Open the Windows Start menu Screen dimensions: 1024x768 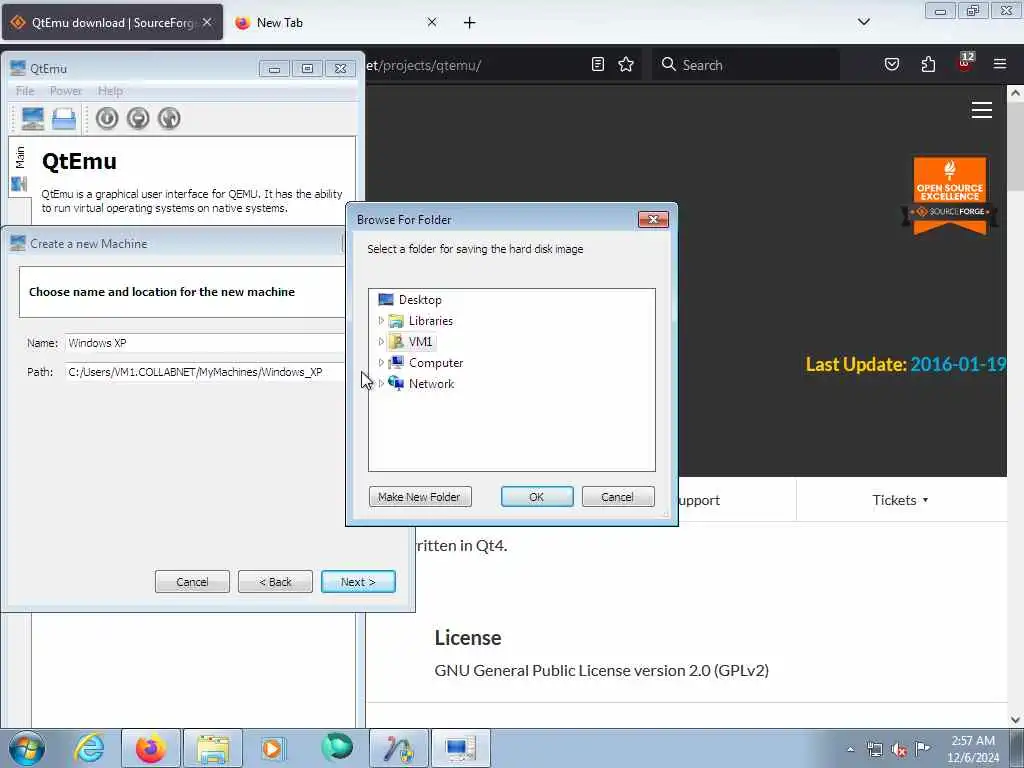point(27,748)
